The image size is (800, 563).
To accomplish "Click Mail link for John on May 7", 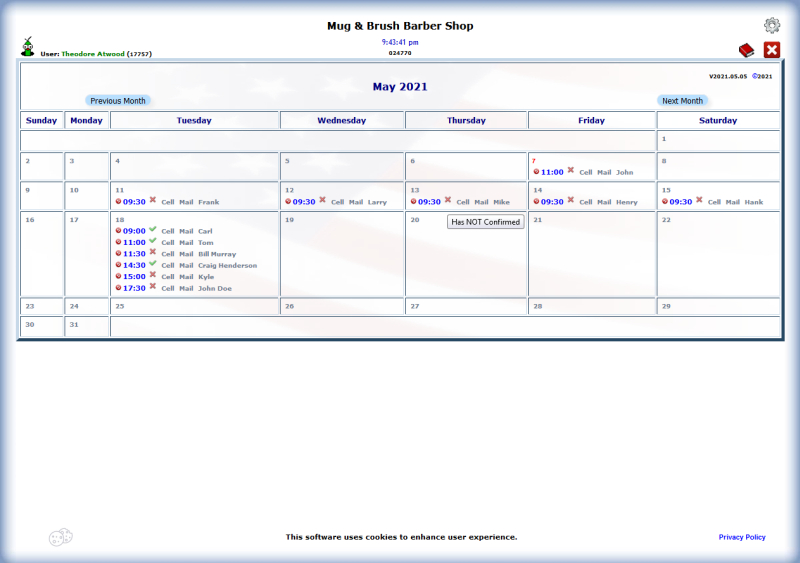I will point(604,173).
